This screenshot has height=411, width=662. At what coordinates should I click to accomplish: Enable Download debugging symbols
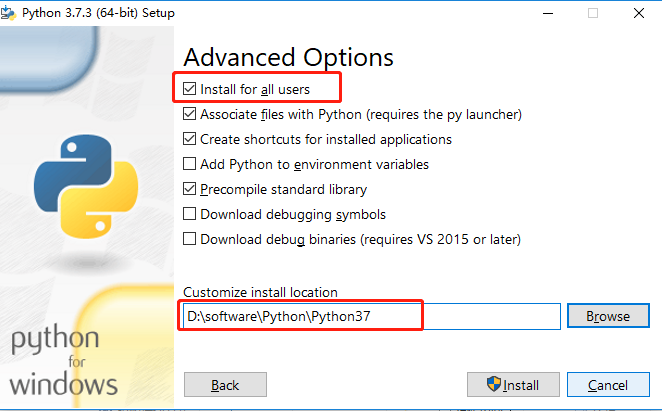[190, 214]
